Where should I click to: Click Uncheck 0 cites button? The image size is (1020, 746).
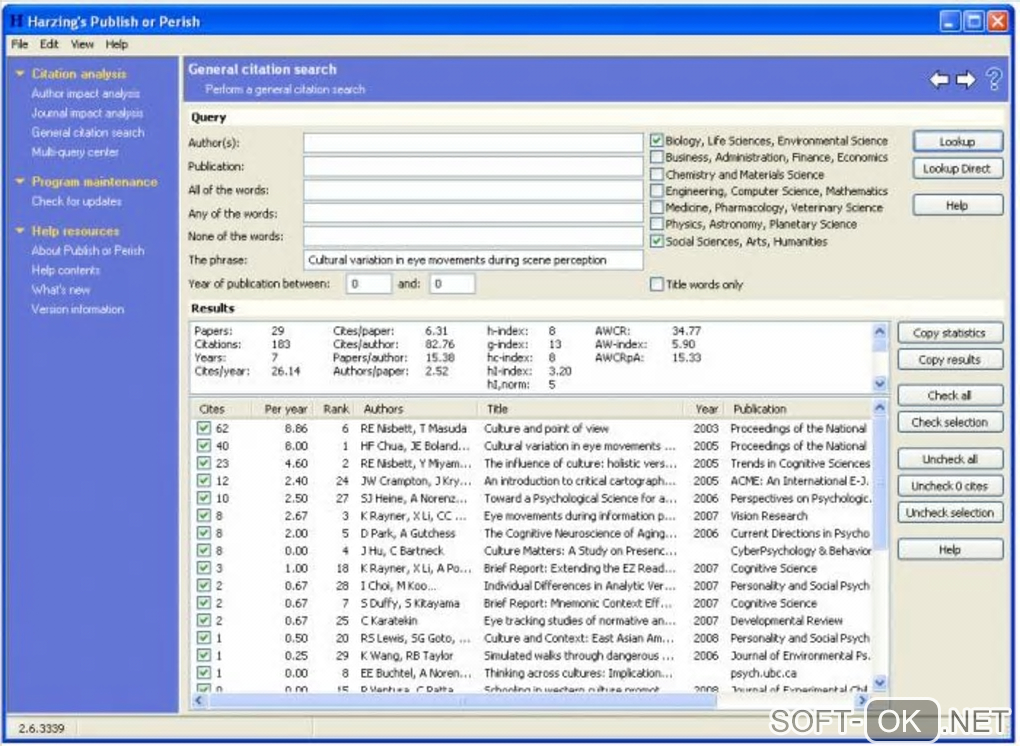(950, 486)
